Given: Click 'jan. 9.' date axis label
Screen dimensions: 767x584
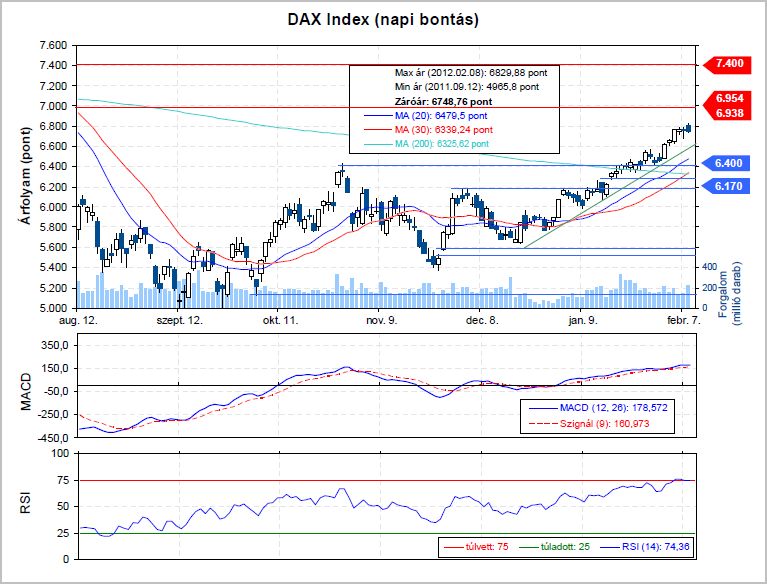Looking at the screenshot, I should pos(583,320).
